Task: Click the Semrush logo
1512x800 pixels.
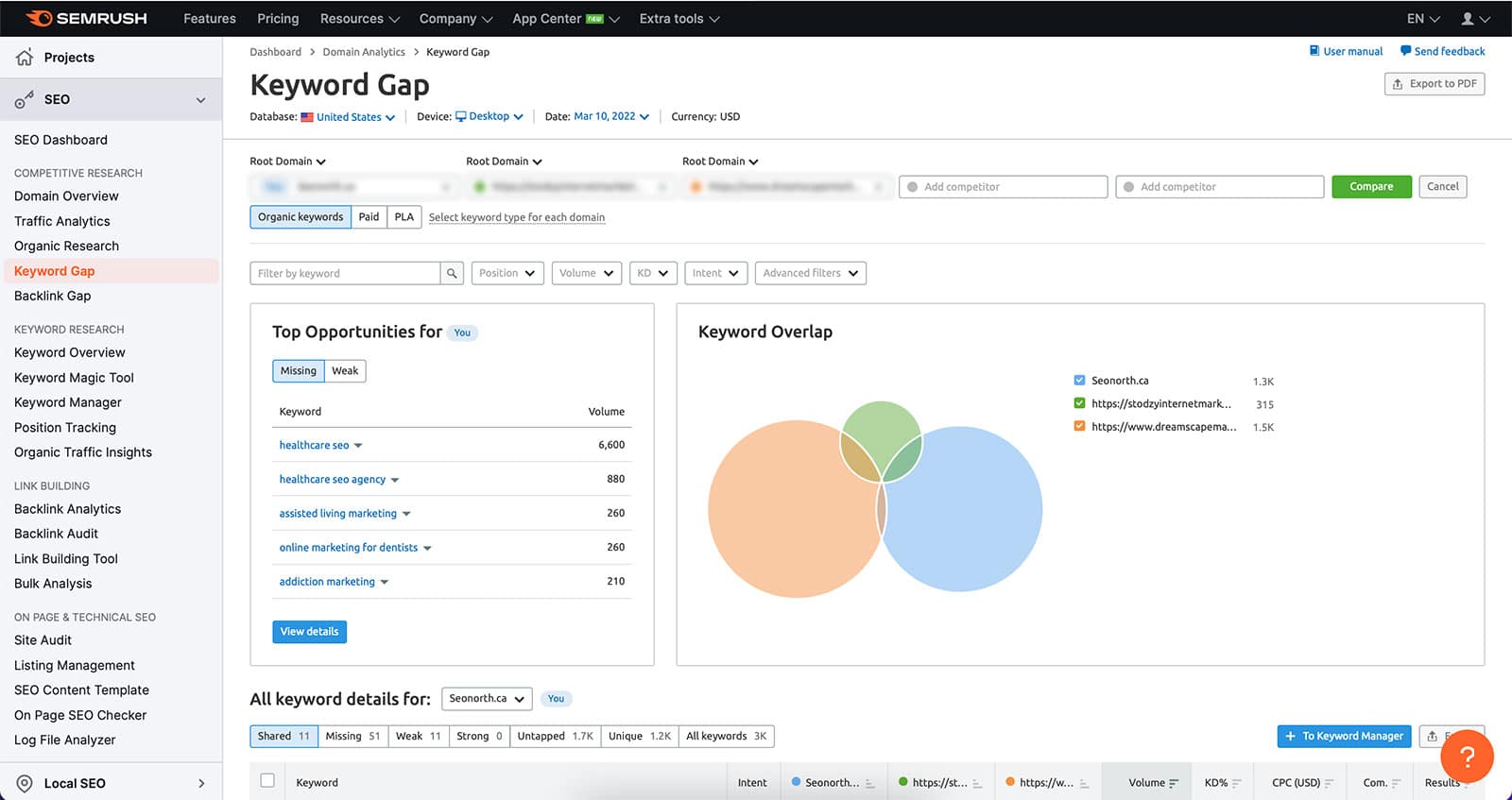Action: (86, 18)
